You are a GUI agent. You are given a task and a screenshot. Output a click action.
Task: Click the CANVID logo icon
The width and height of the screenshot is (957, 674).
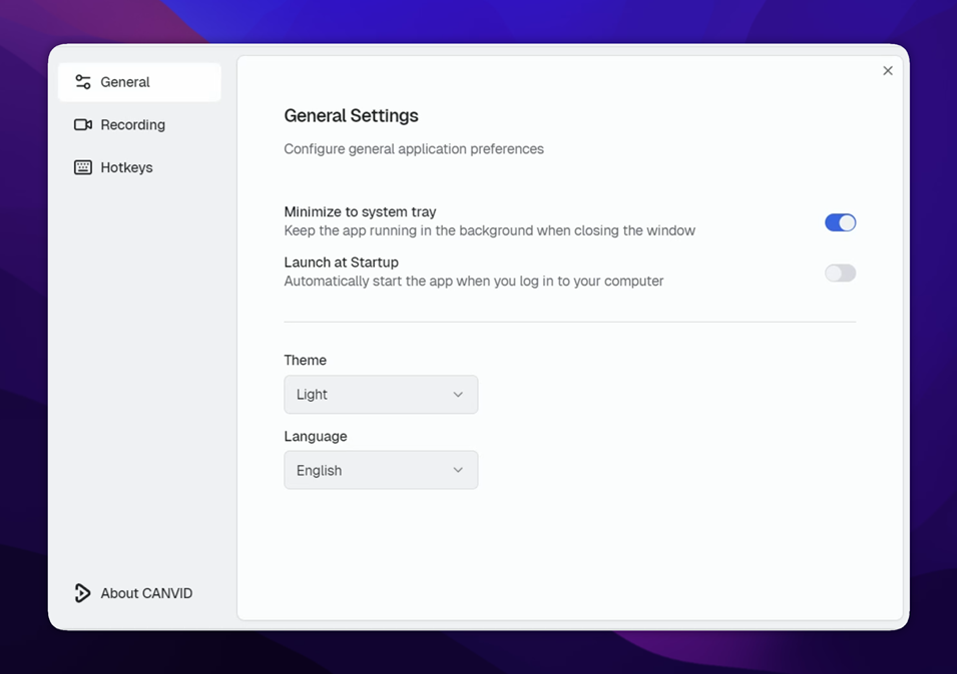[82, 593]
